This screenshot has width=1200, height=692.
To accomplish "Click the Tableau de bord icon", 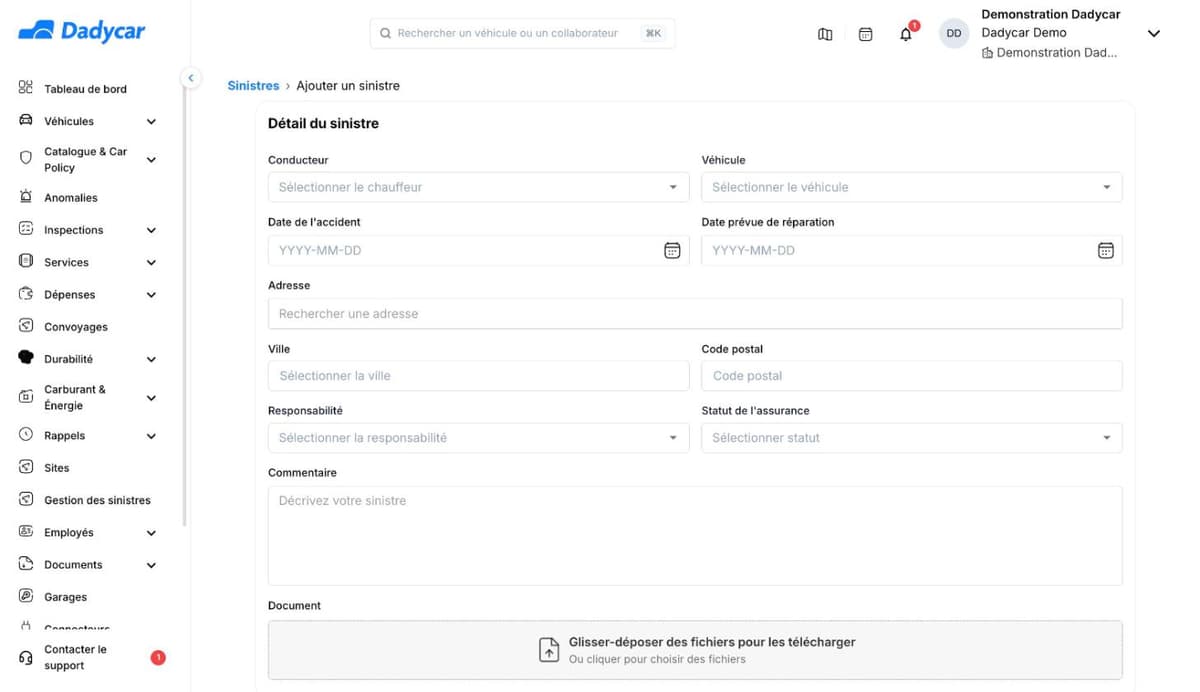I will 26,88.
